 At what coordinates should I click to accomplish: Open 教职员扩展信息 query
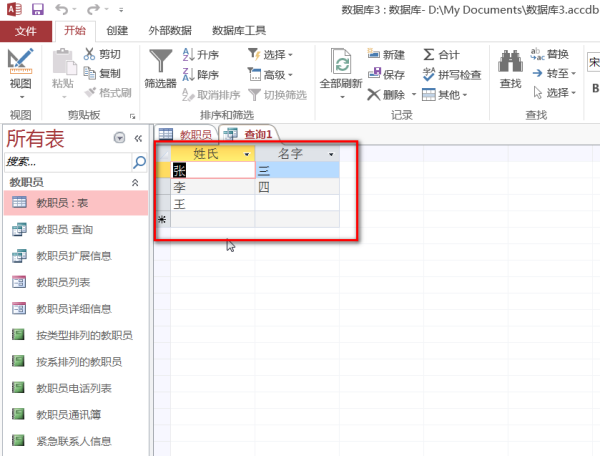pos(76,256)
